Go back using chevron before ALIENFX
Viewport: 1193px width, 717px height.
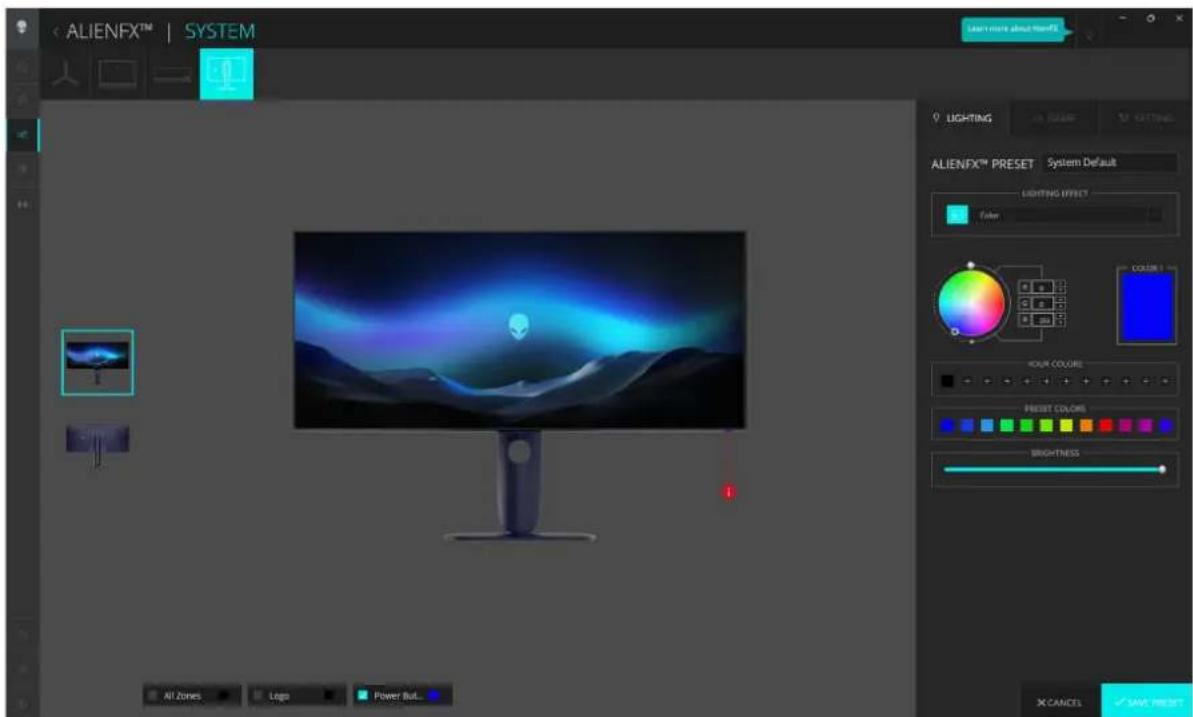pyautogui.click(x=56, y=31)
